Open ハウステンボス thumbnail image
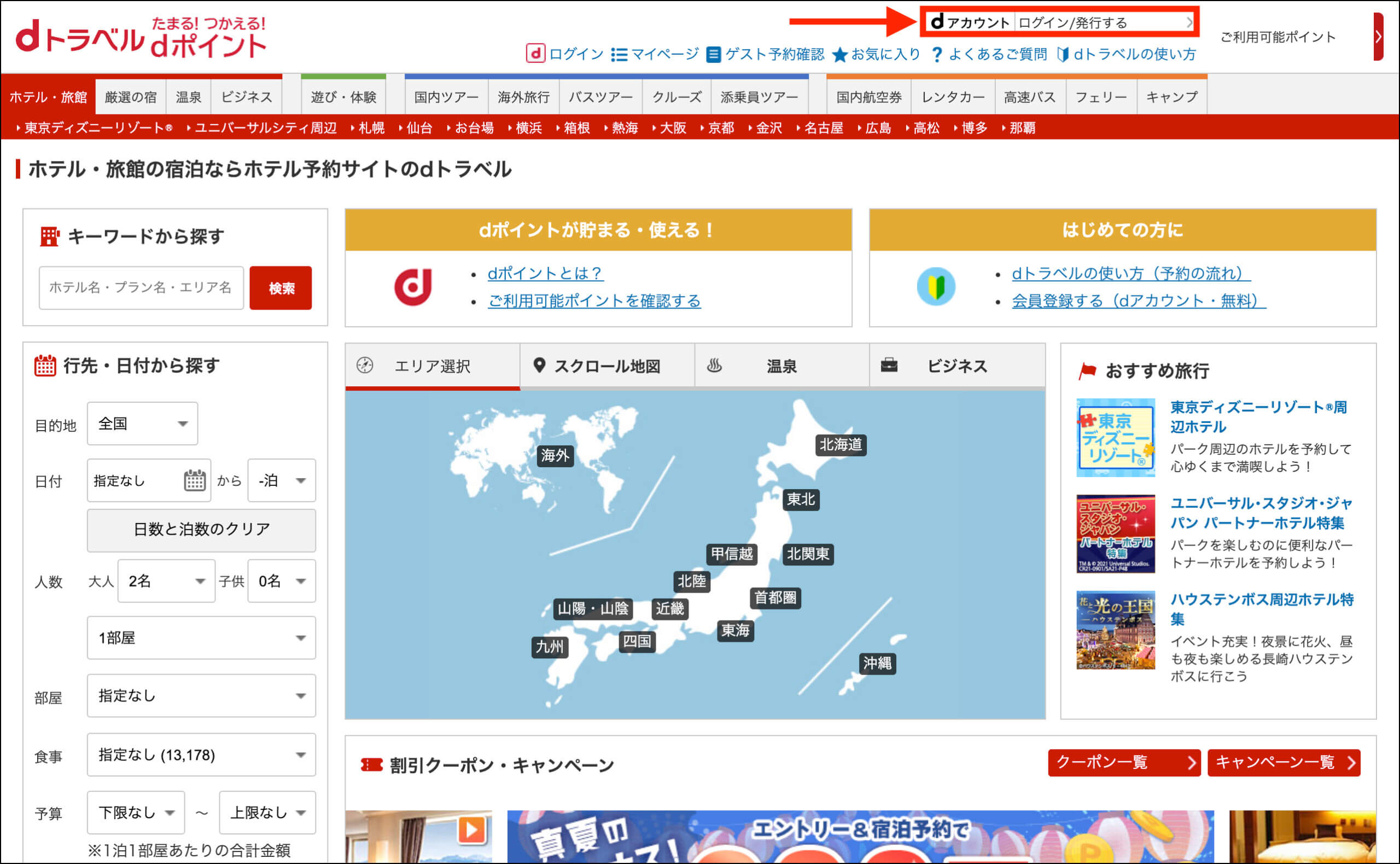 [1116, 630]
